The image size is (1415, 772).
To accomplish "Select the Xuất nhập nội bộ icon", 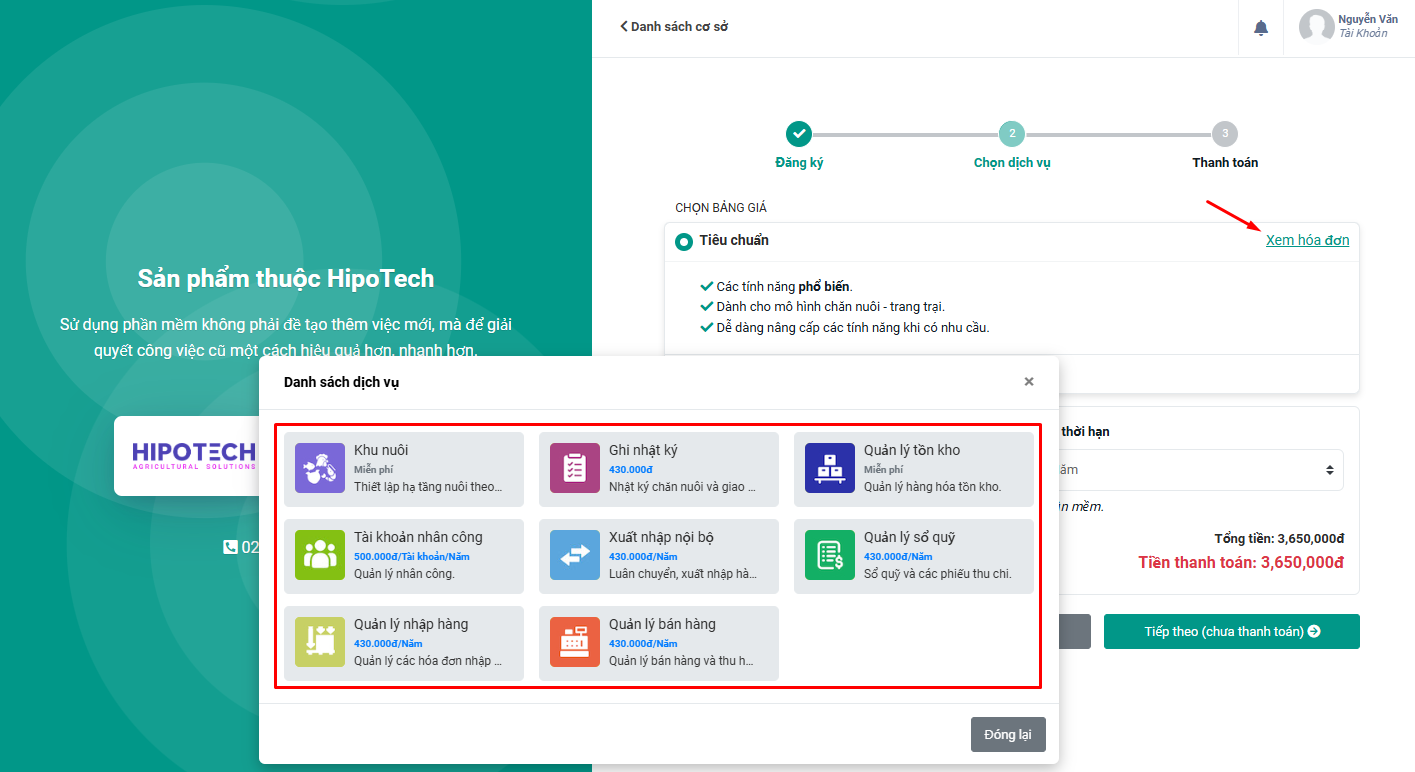I will point(575,555).
